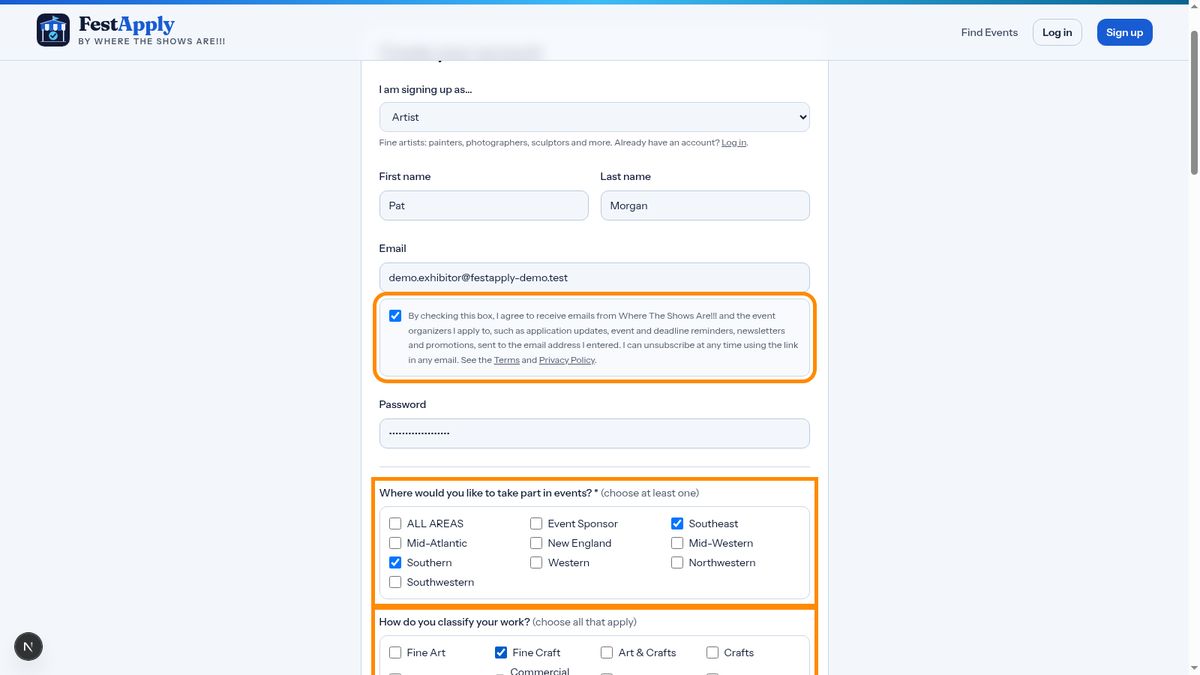
Task: Click into the Password field
Action: click(594, 433)
